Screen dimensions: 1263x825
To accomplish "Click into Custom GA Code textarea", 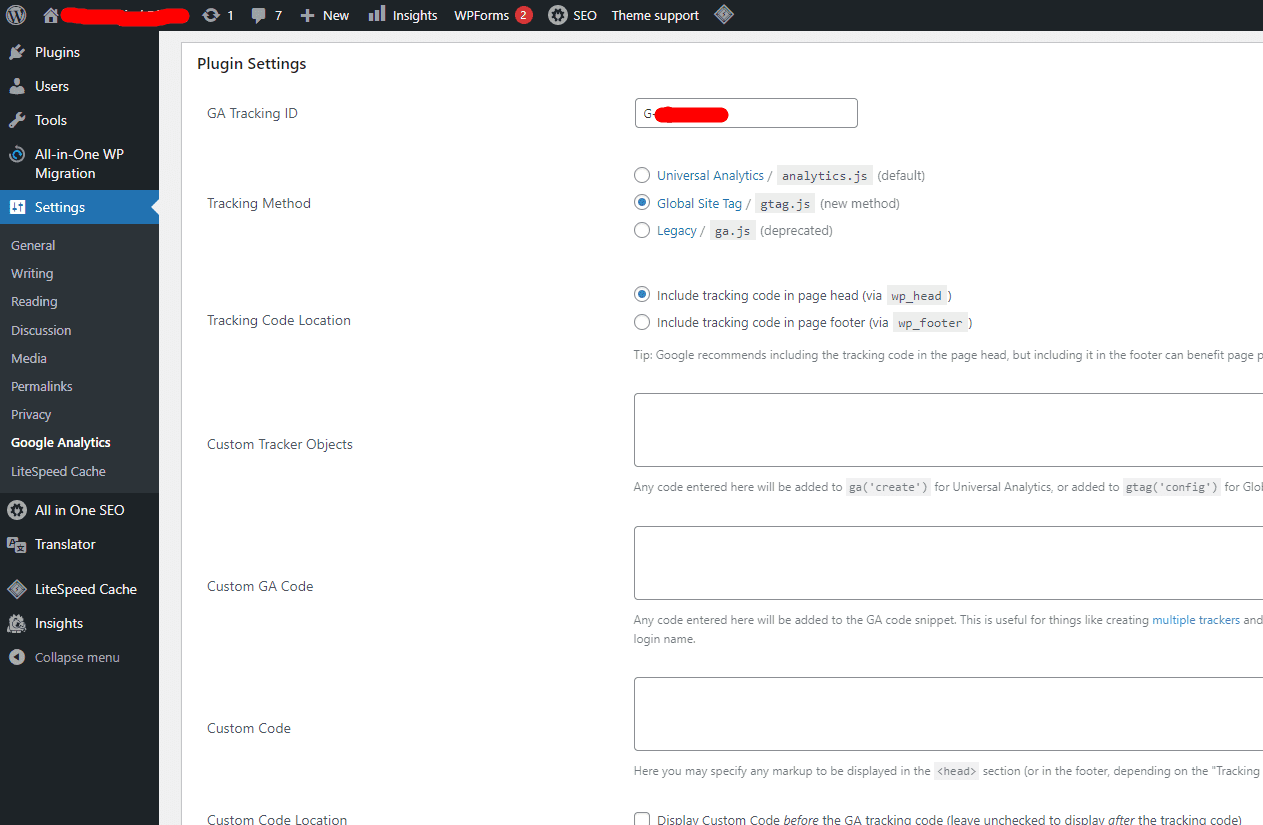I will (948, 563).
